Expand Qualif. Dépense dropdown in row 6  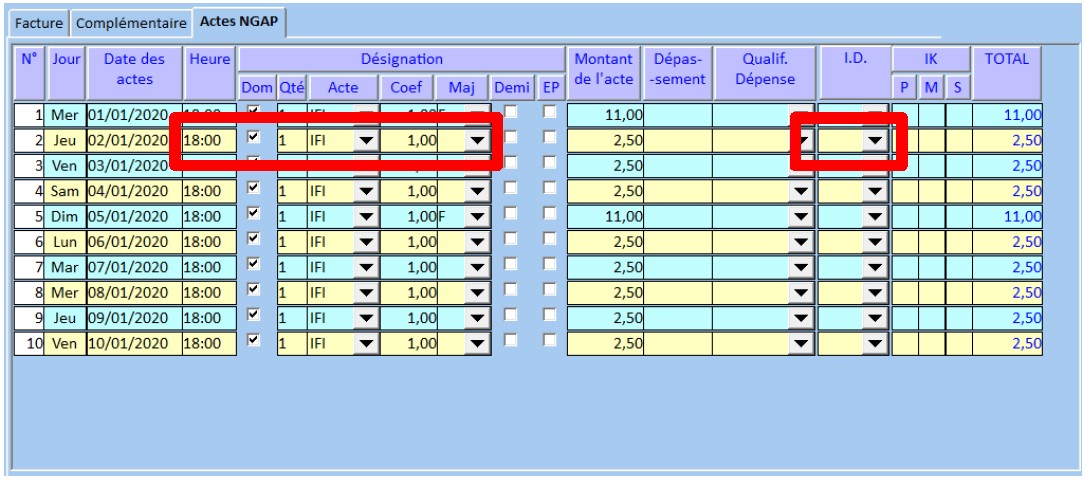pyautogui.click(x=801, y=242)
